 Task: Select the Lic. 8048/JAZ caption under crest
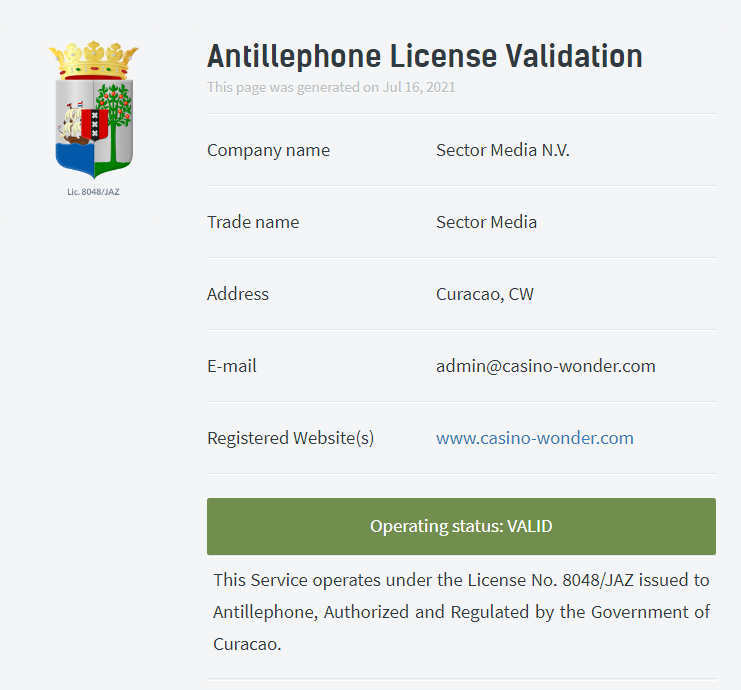pos(93,192)
